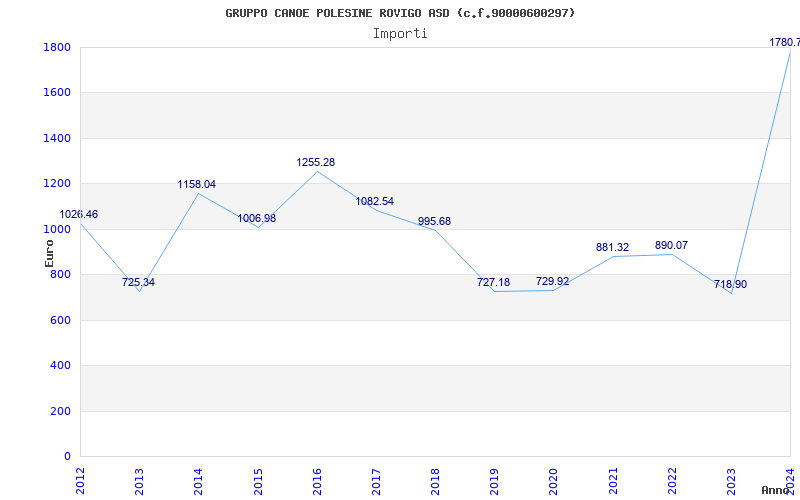Click the 800 y-axis tick label
The width and height of the screenshot is (800, 500).
tap(61, 274)
